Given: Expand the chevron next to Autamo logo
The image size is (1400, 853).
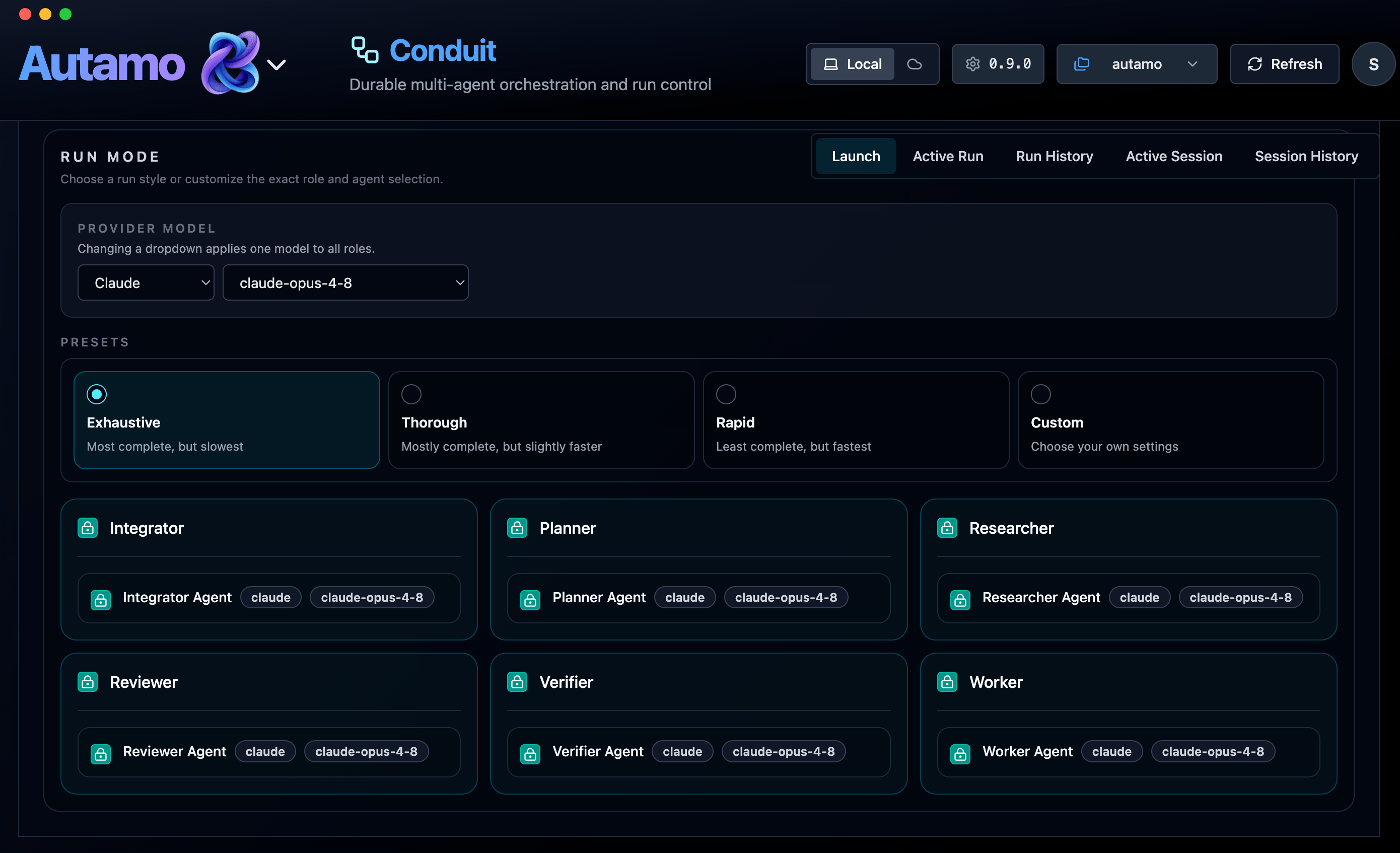Looking at the screenshot, I should [276, 65].
